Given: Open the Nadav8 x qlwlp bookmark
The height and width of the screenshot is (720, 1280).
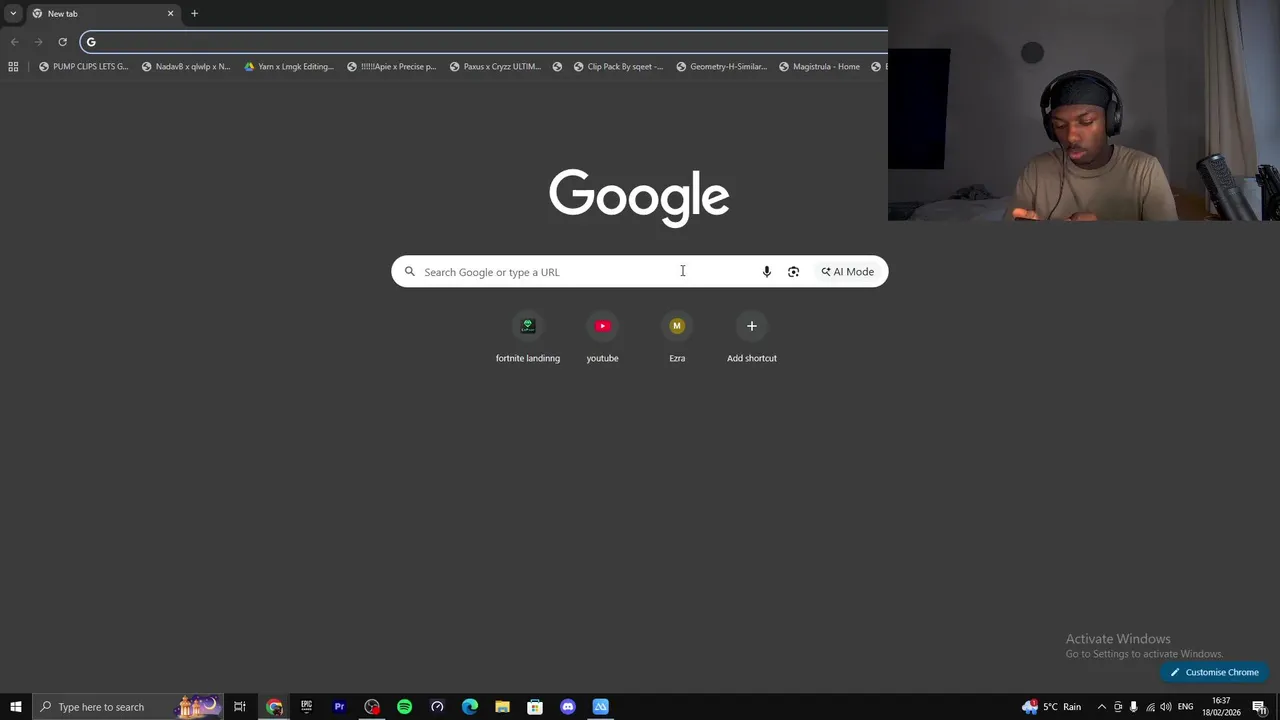Looking at the screenshot, I should (x=186, y=67).
